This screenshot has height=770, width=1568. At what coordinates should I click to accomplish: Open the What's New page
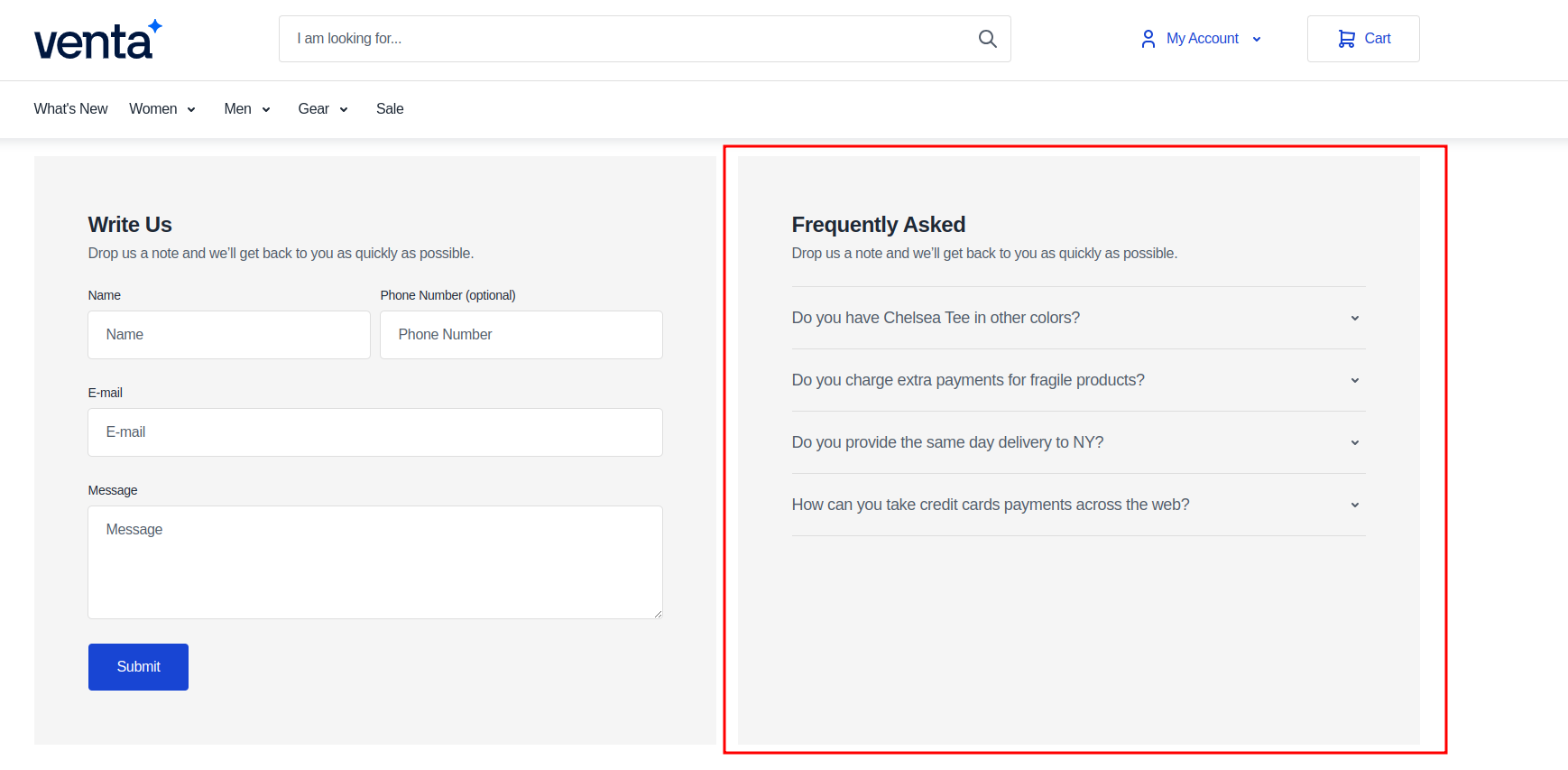(70, 108)
